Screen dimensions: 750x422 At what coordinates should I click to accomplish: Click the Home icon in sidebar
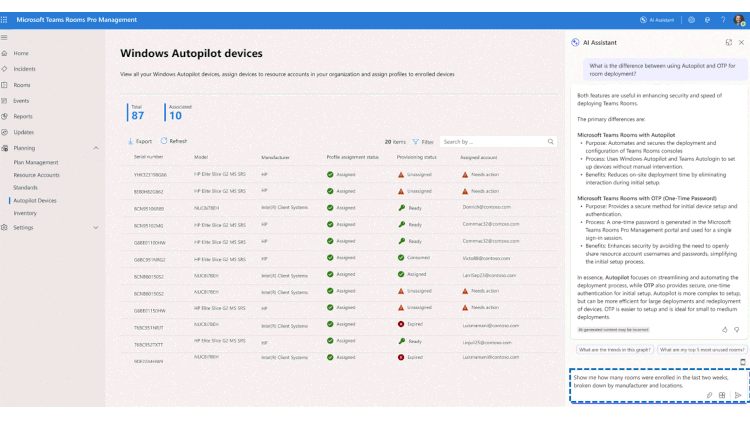[4, 53]
